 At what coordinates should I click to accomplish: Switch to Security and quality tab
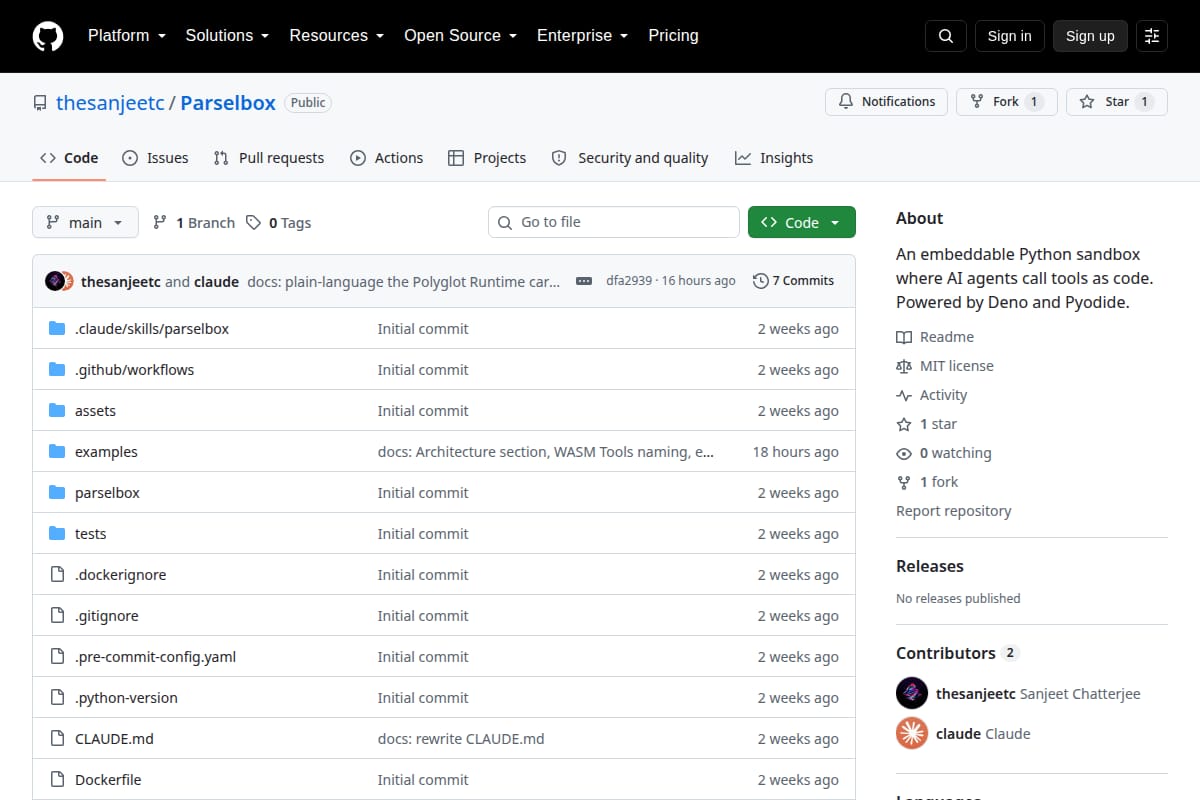(630, 158)
